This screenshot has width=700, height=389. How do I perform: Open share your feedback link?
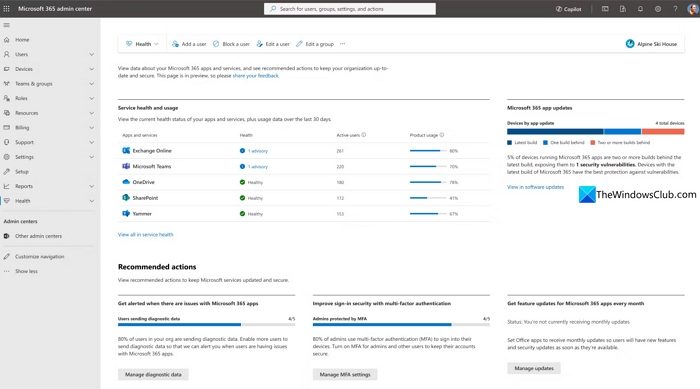[x=255, y=76]
